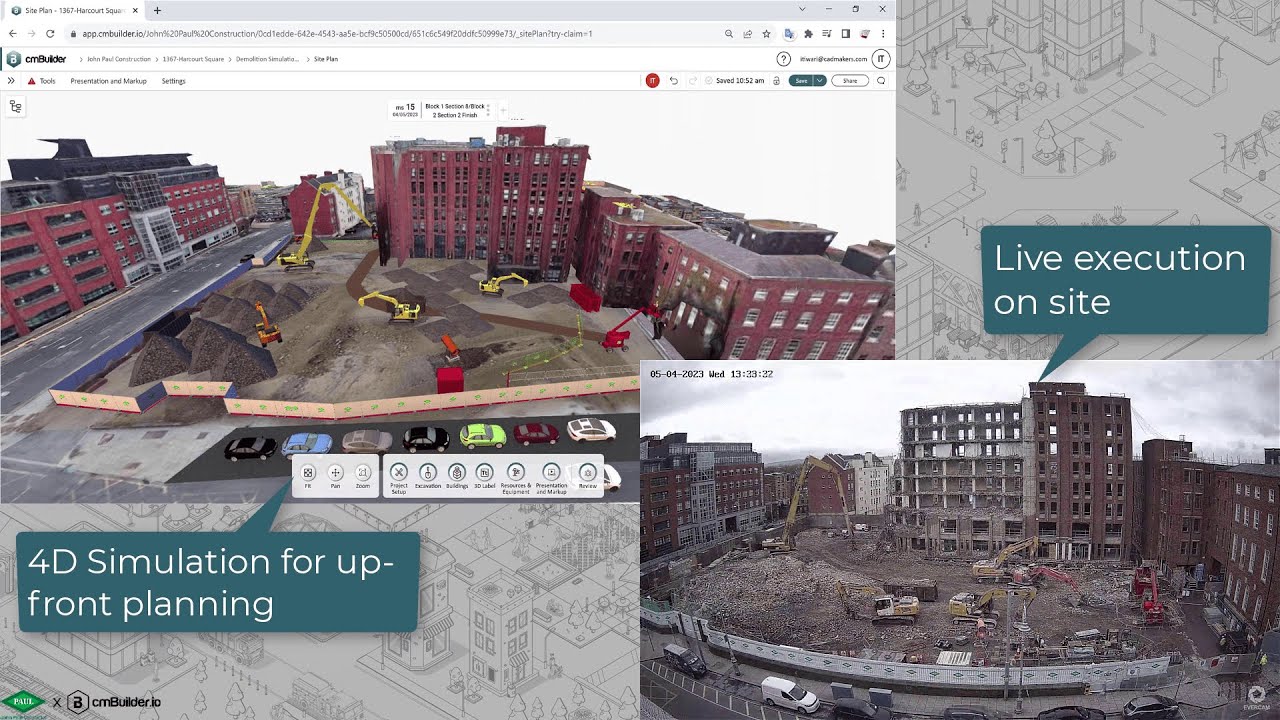
Task: Close the Site Plan browser tab
Action: (135, 10)
